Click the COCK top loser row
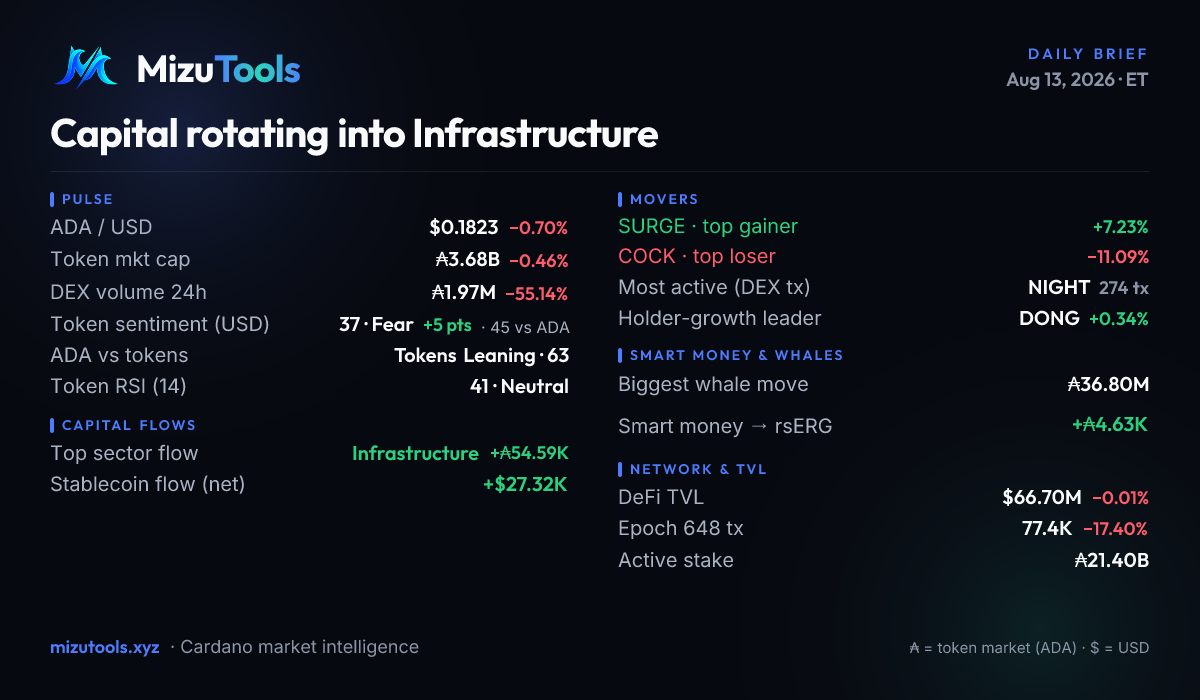 pyautogui.click(x=883, y=256)
